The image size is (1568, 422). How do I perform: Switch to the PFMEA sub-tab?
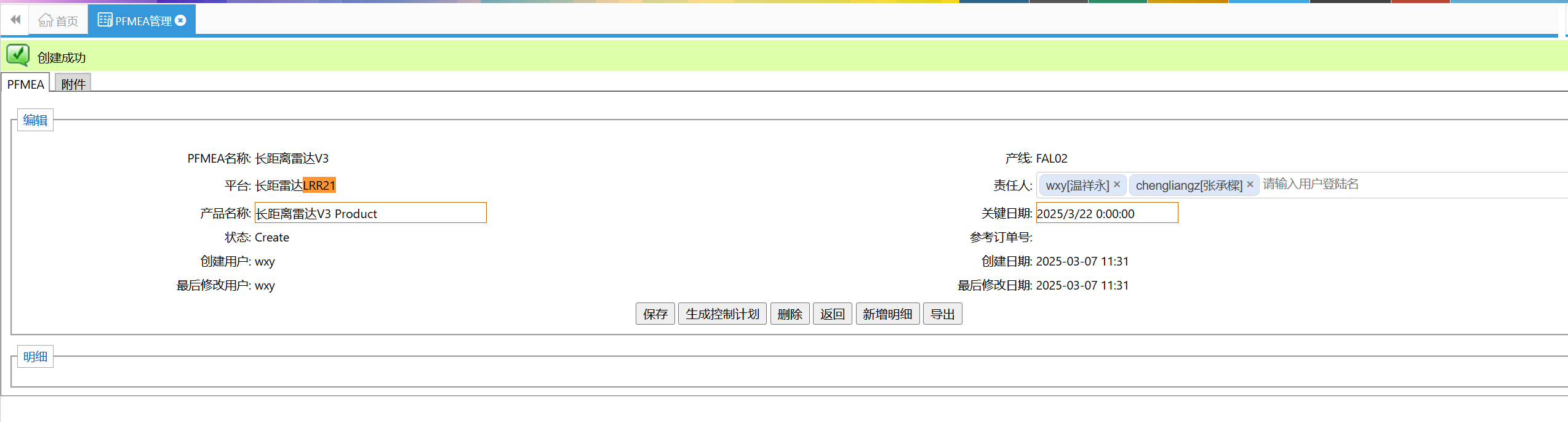pos(25,84)
